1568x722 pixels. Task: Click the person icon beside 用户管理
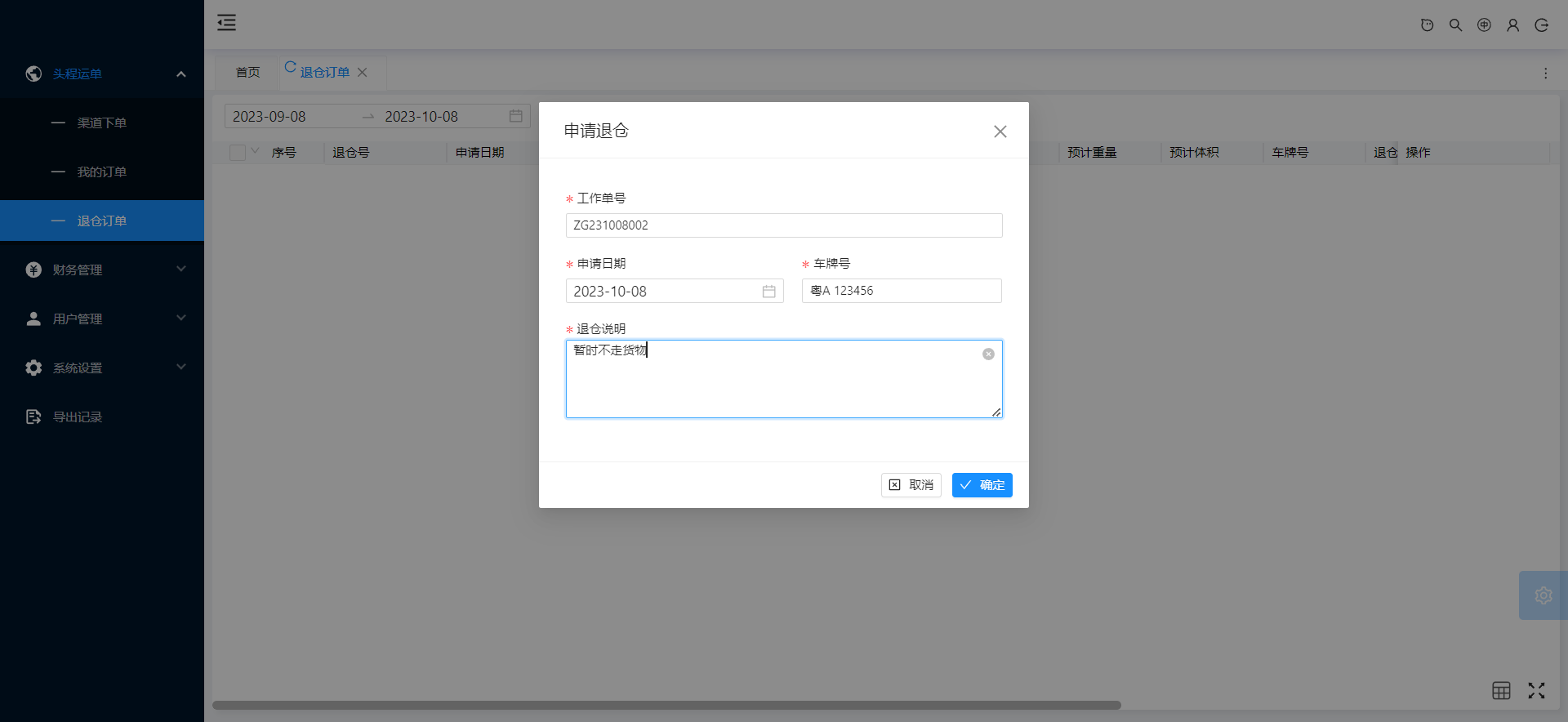tap(33, 319)
